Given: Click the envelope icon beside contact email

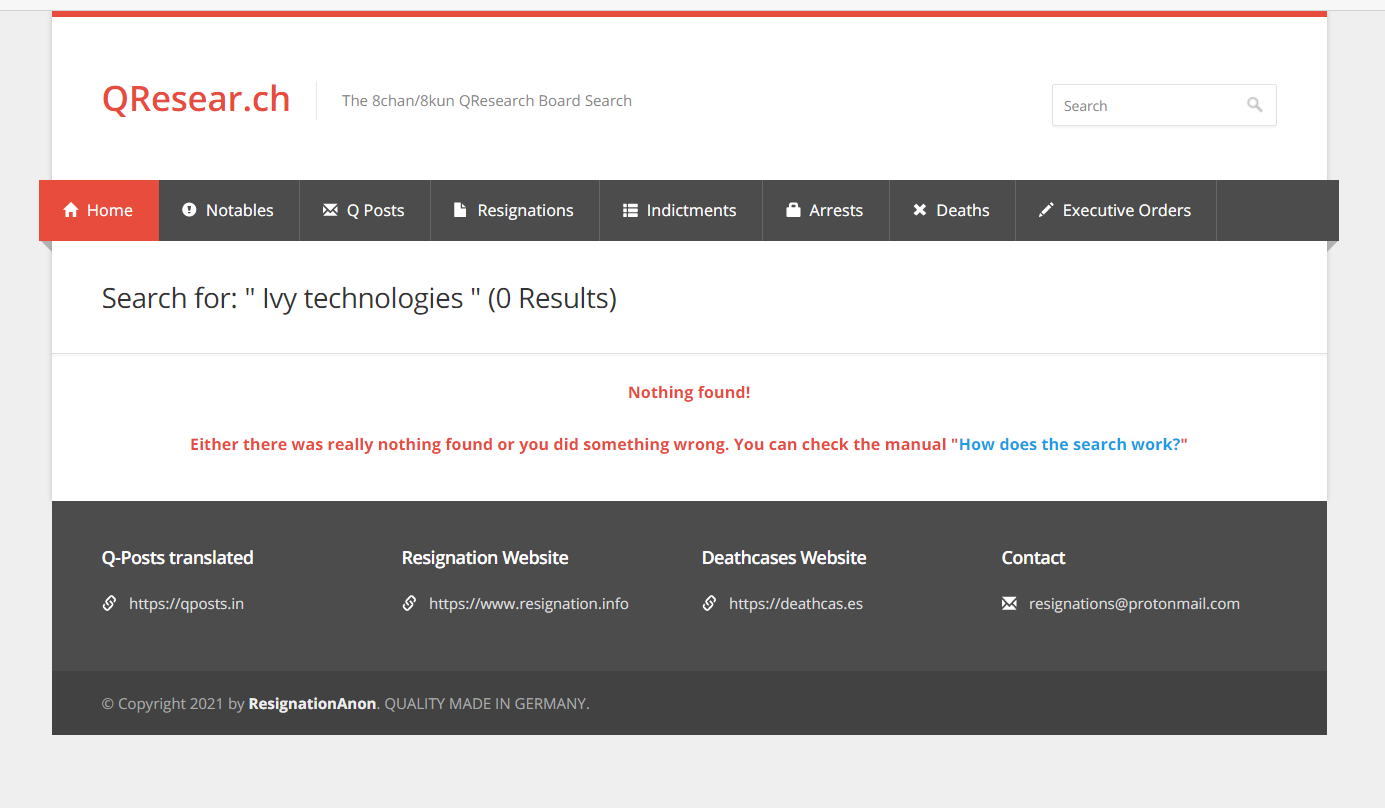Looking at the screenshot, I should click(1009, 603).
